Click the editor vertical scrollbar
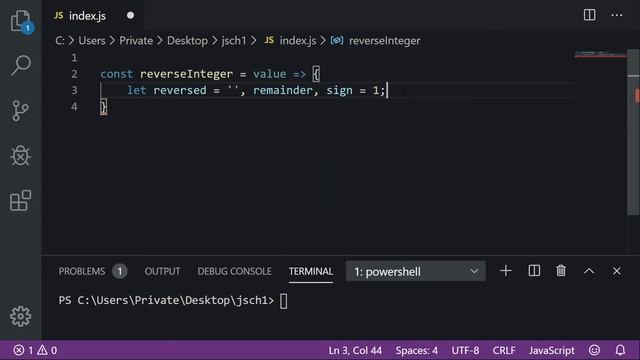This screenshot has width=640, height=360. (x=633, y=133)
